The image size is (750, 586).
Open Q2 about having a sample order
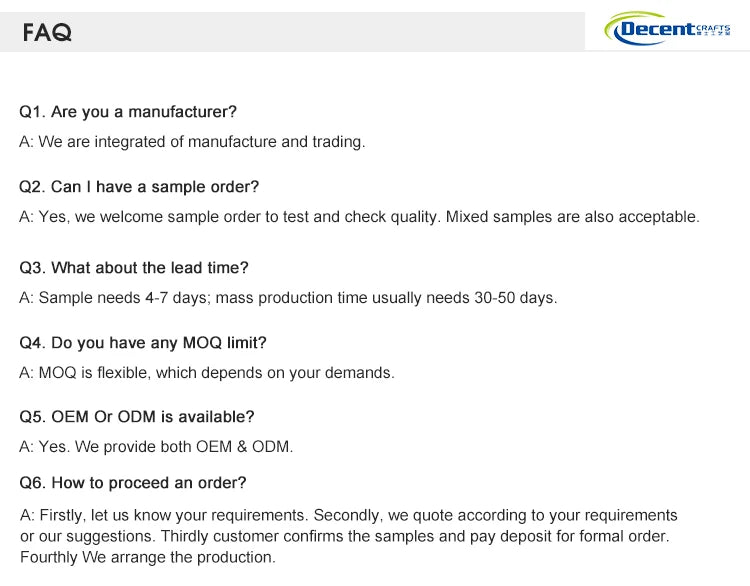point(139,187)
